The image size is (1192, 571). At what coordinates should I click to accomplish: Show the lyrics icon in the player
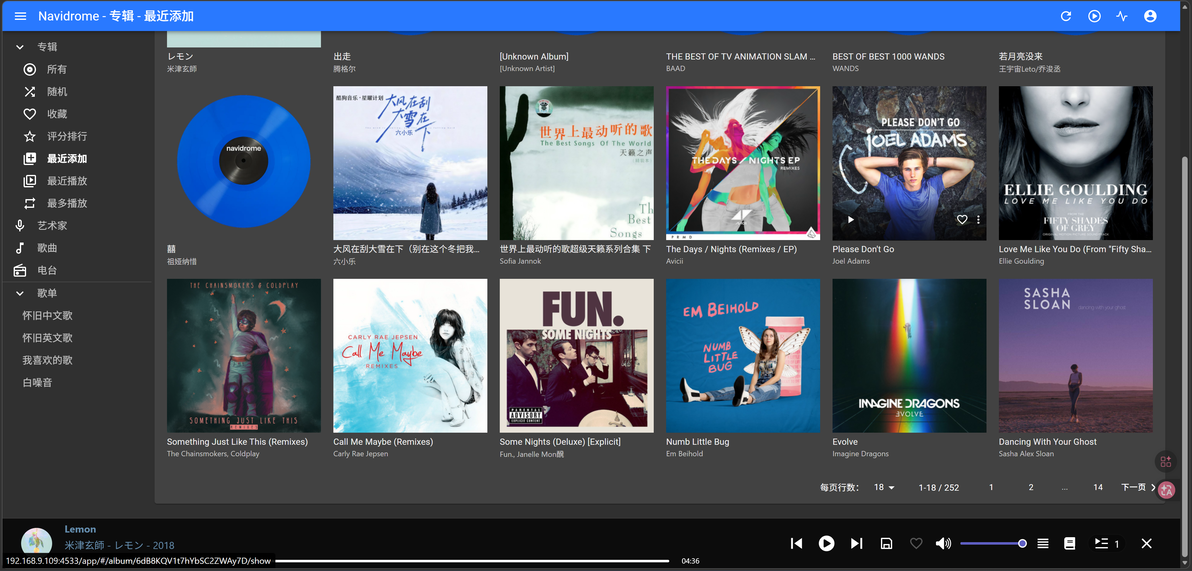click(x=1070, y=543)
